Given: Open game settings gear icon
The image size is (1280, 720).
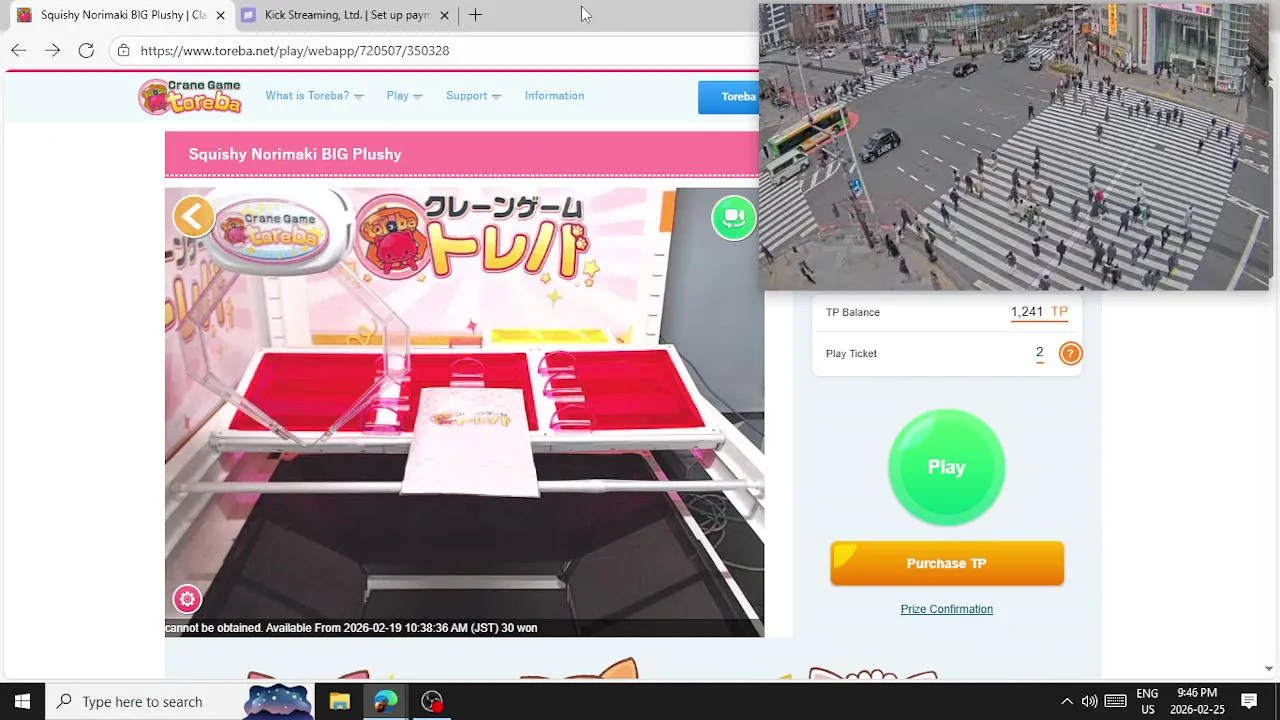Looking at the screenshot, I should click(x=187, y=599).
